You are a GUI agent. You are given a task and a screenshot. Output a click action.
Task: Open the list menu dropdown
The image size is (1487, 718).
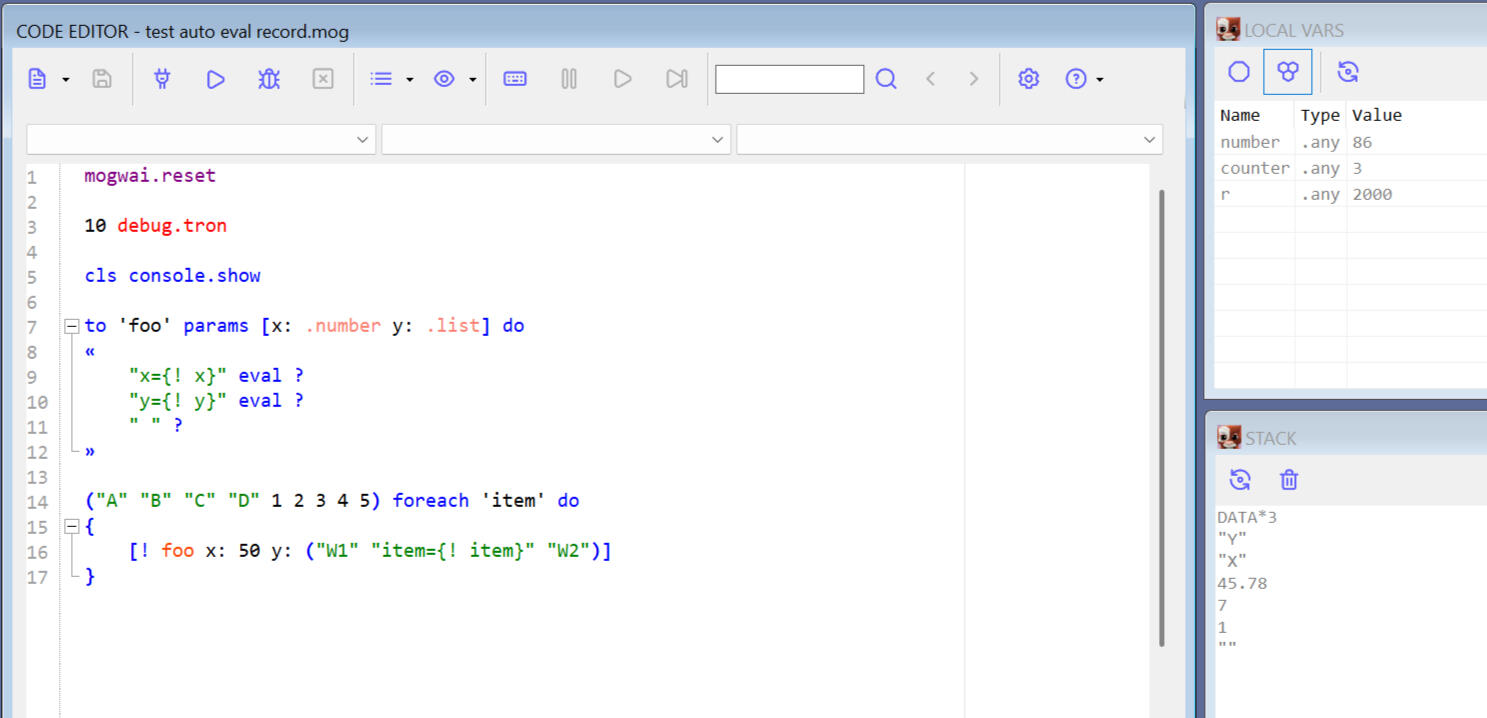409,80
